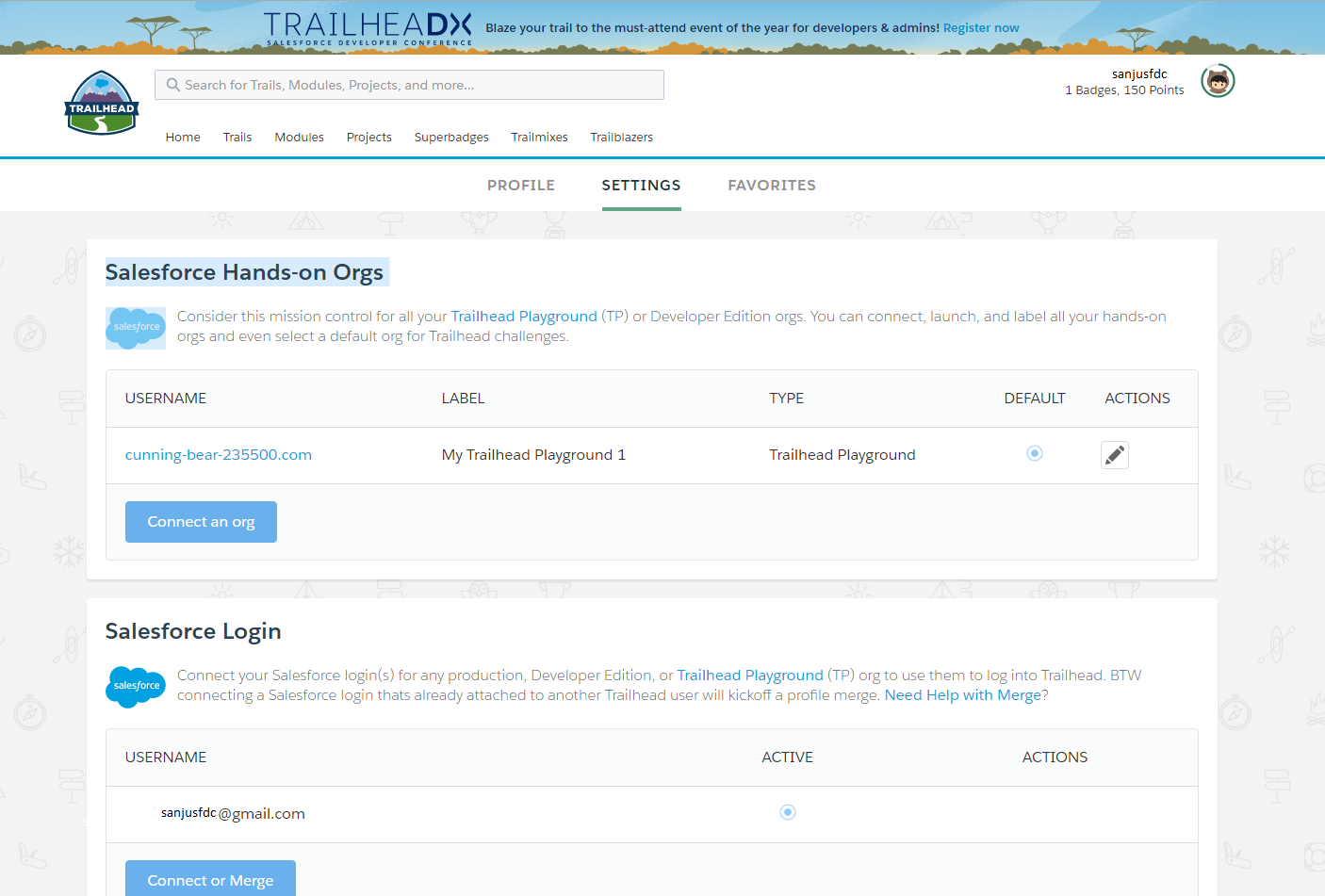Select the Default radio for My Trailhead Playground 1
This screenshot has width=1325, height=896.
pos(1034,453)
